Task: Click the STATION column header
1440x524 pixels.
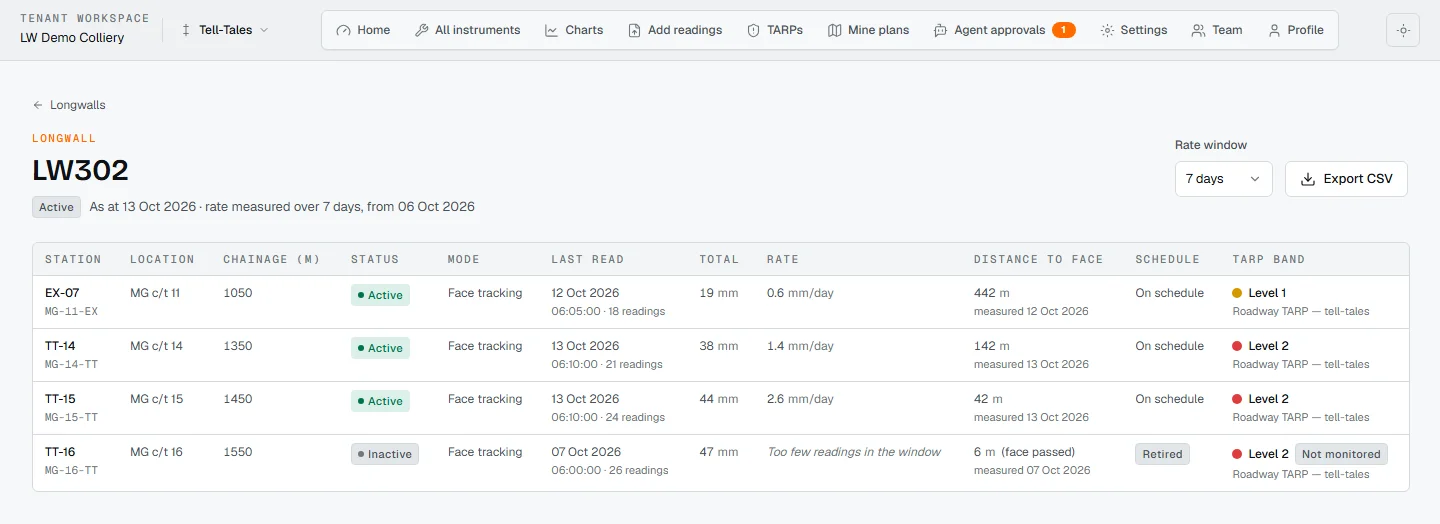Action: point(73,259)
